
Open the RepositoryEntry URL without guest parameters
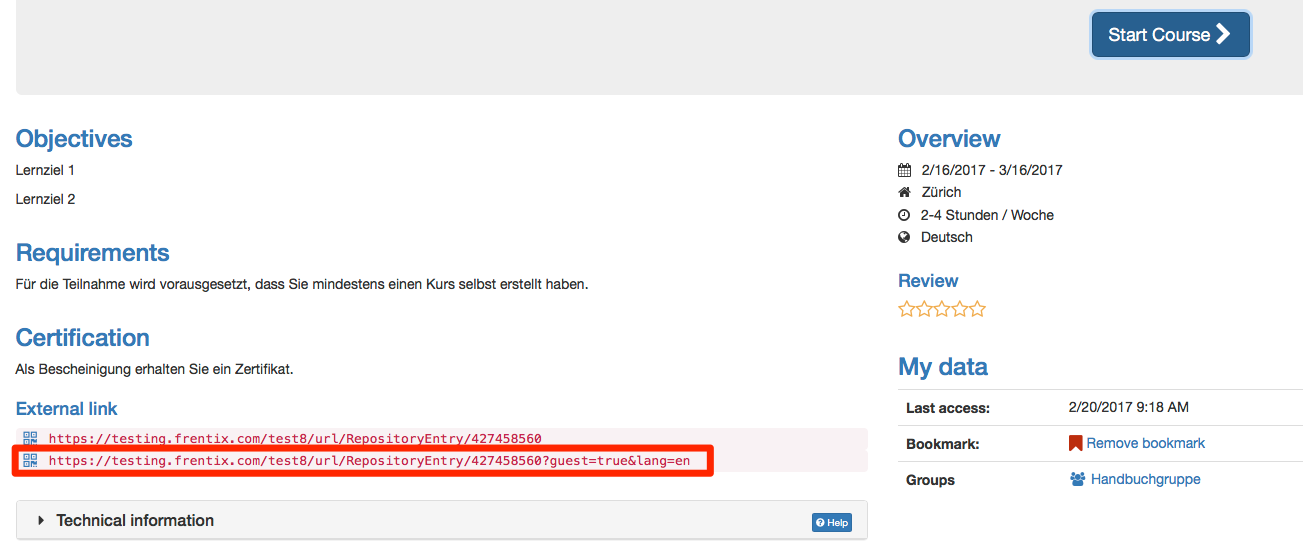295,438
